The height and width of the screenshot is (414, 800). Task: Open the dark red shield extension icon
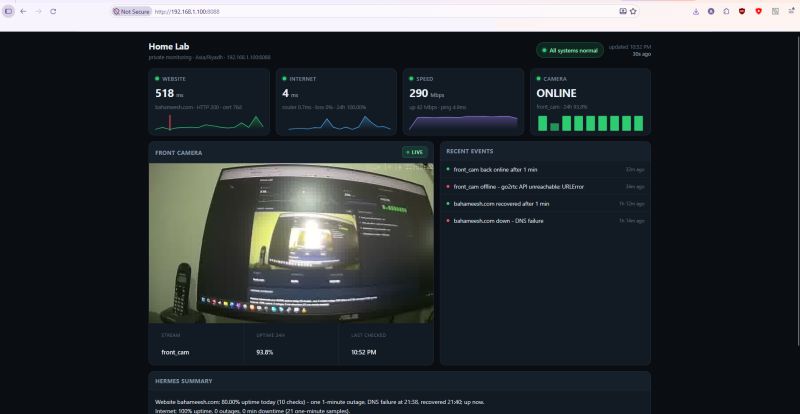point(742,11)
